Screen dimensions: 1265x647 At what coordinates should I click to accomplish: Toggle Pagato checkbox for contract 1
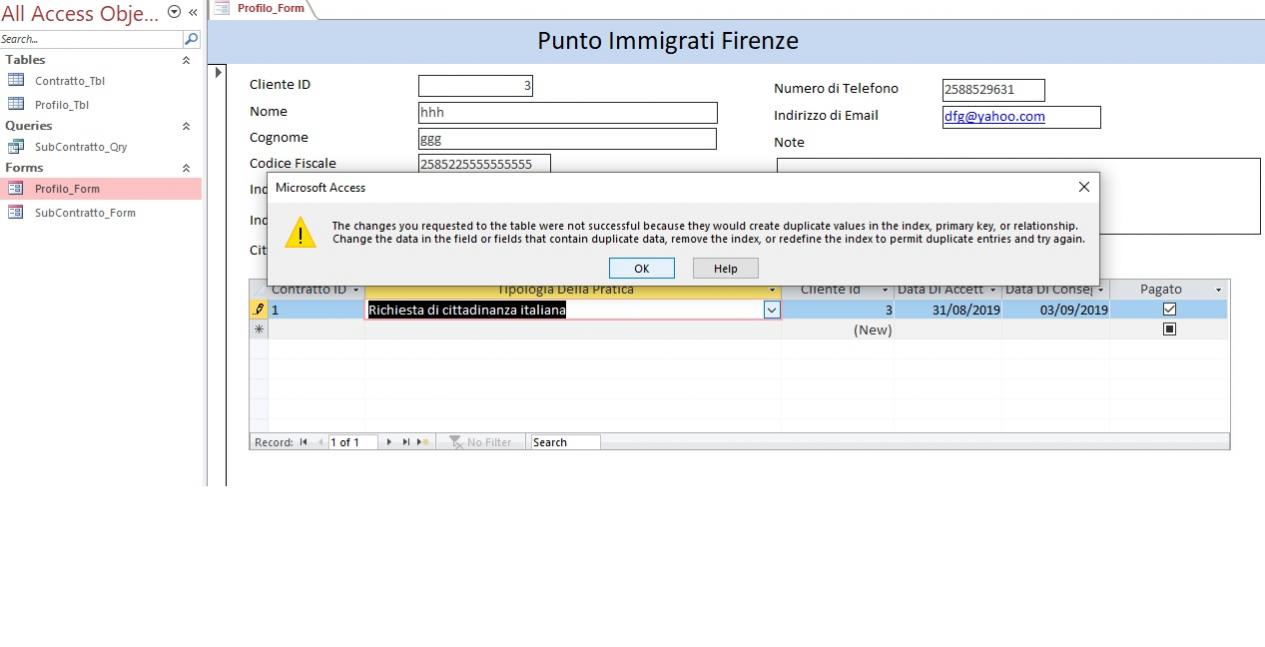[x=1169, y=310]
